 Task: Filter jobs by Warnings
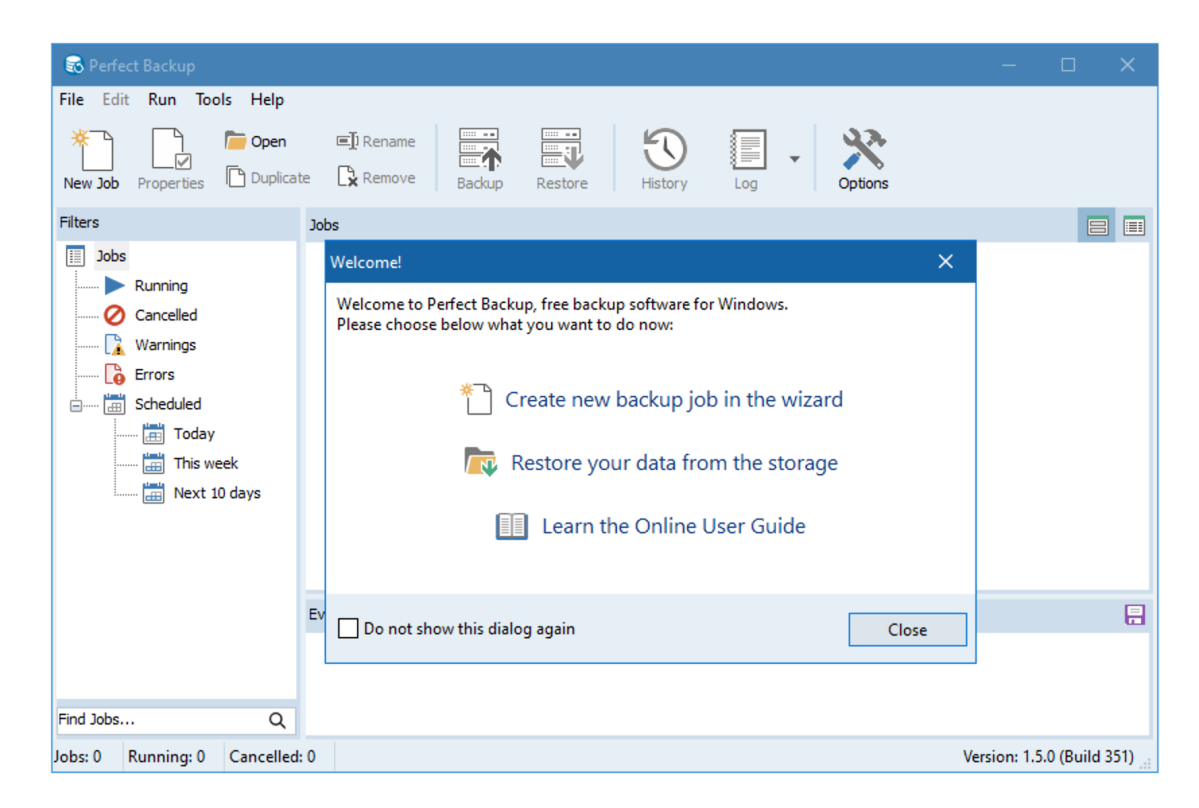coord(165,345)
